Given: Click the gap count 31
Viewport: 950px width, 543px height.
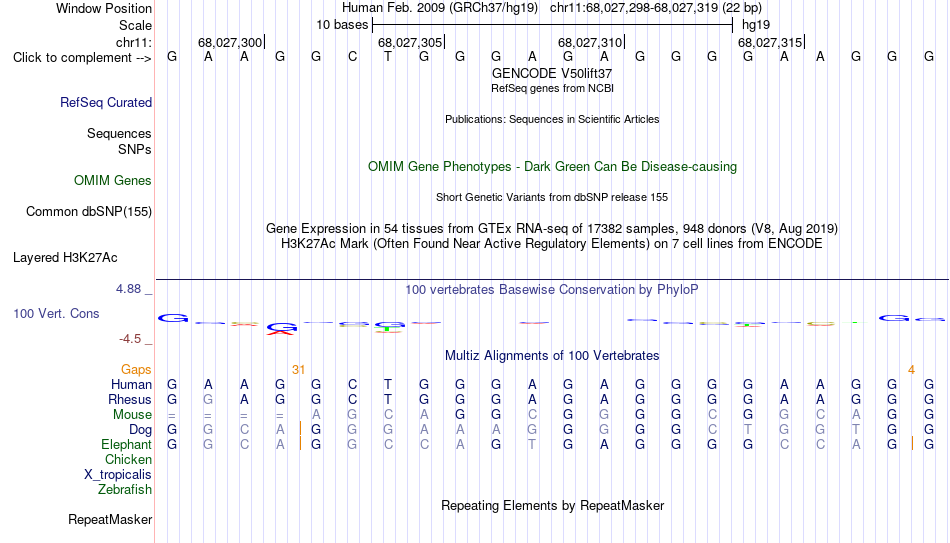Looking at the screenshot, I should [x=298, y=370].
